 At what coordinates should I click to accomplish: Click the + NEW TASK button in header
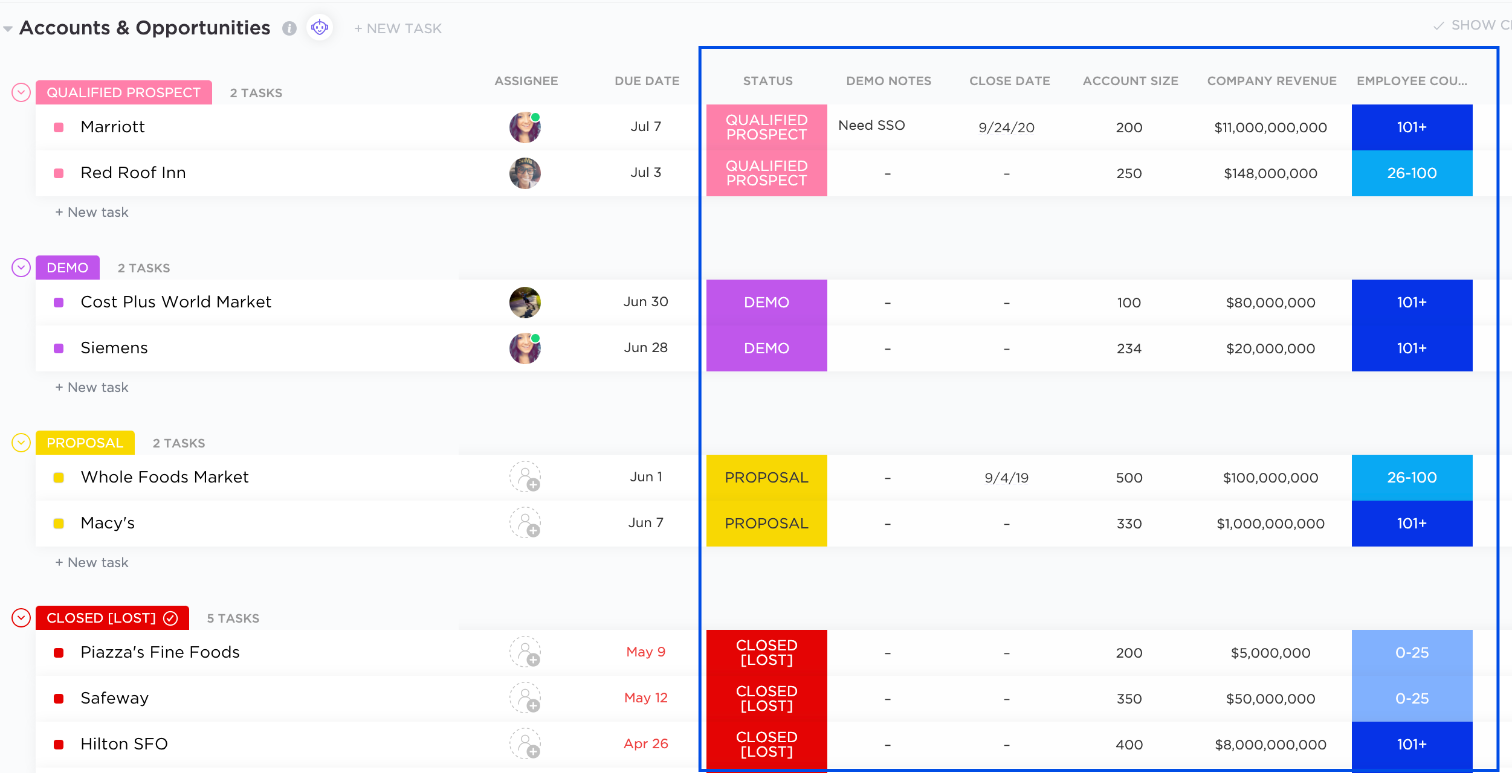click(x=398, y=29)
